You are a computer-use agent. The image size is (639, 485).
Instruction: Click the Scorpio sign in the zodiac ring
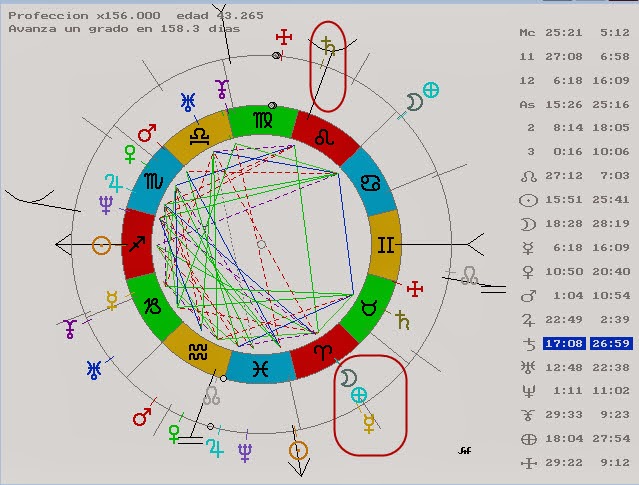153,183
